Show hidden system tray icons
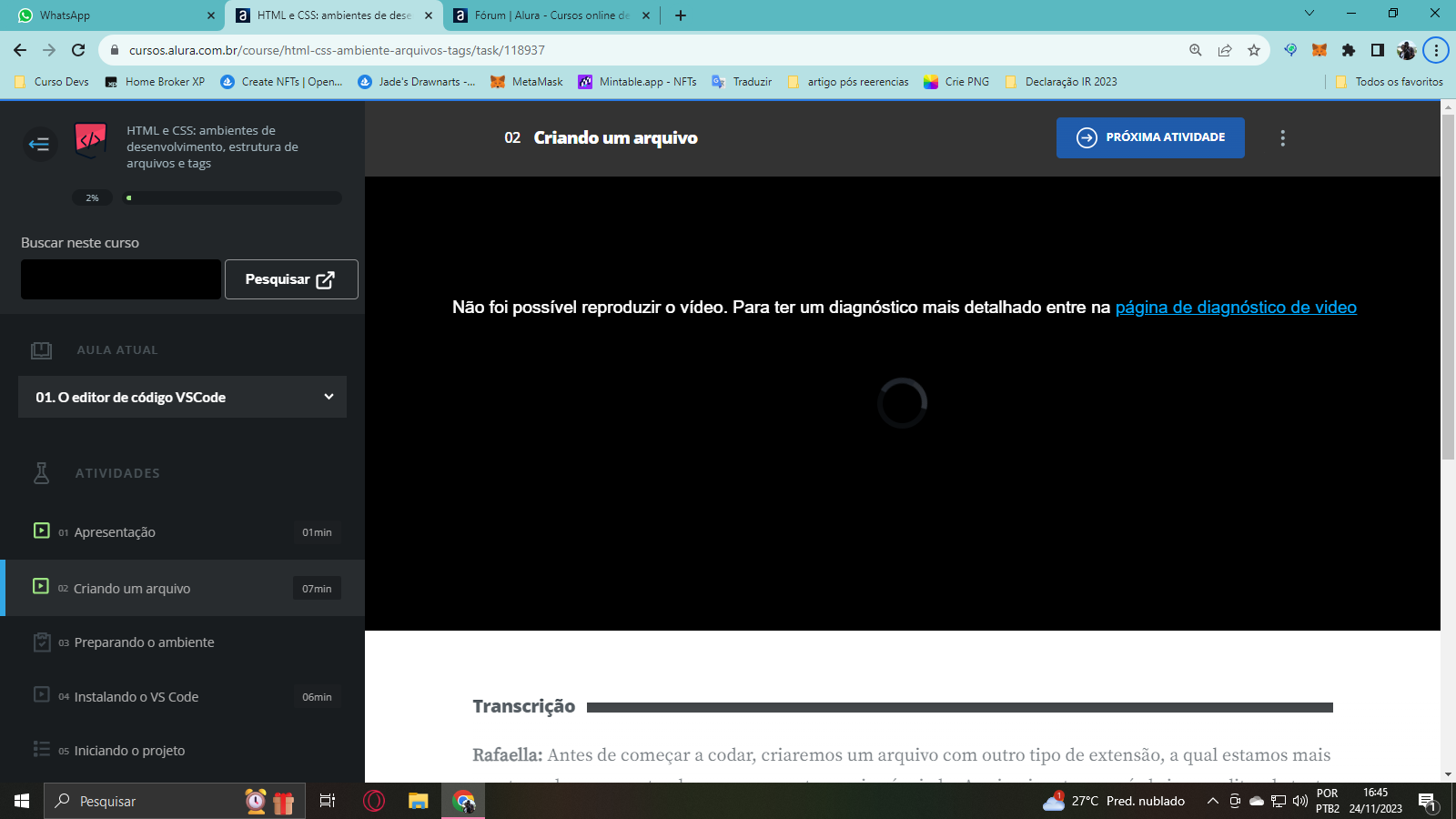 (1213, 801)
